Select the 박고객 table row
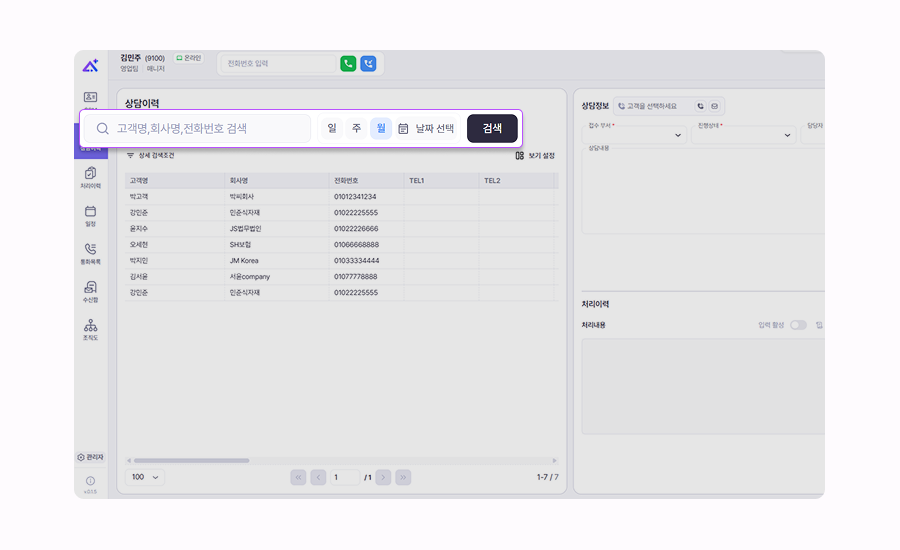This screenshot has width=900, height=550. tap(342, 197)
